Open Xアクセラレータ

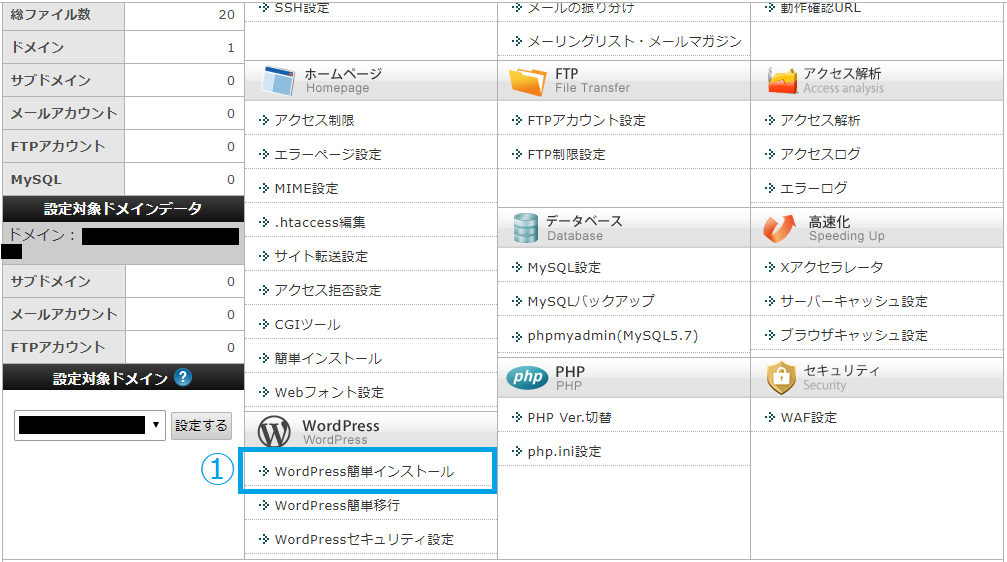(832, 267)
